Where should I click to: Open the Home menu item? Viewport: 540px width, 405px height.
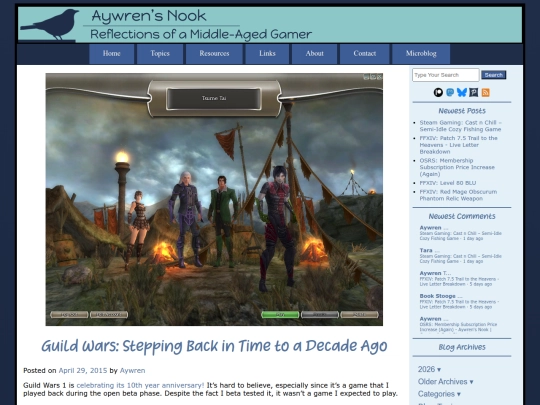click(x=112, y=54)
